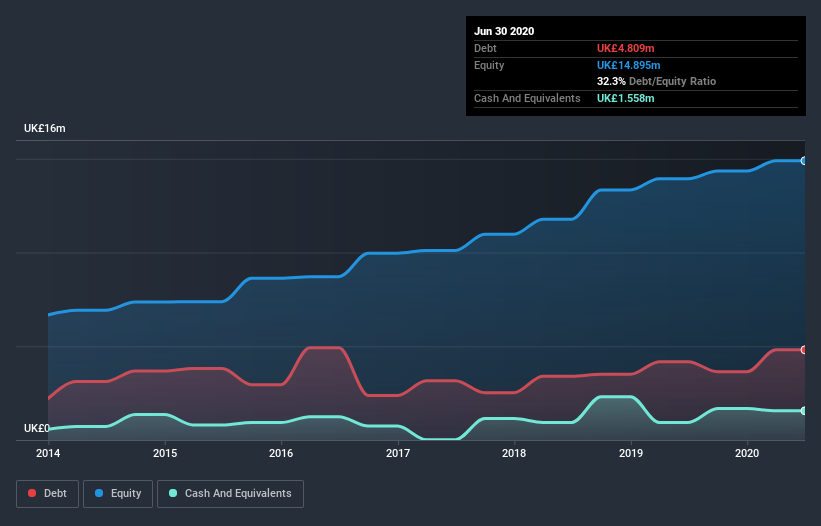Click the 2016 x-axis label
The height and width of the screenshot is (526, 821).
pyautogui.click(x=281, y=453)
